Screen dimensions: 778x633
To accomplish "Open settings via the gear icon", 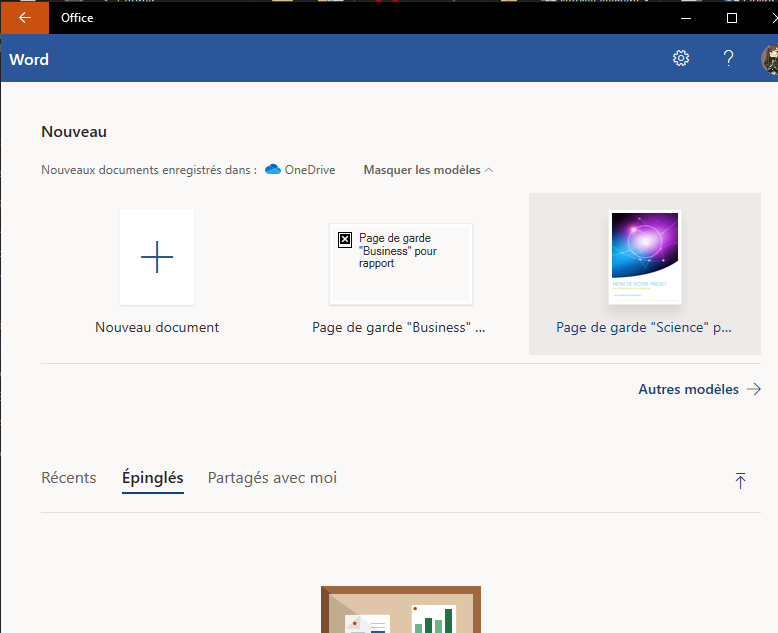I will pos(681,58).
